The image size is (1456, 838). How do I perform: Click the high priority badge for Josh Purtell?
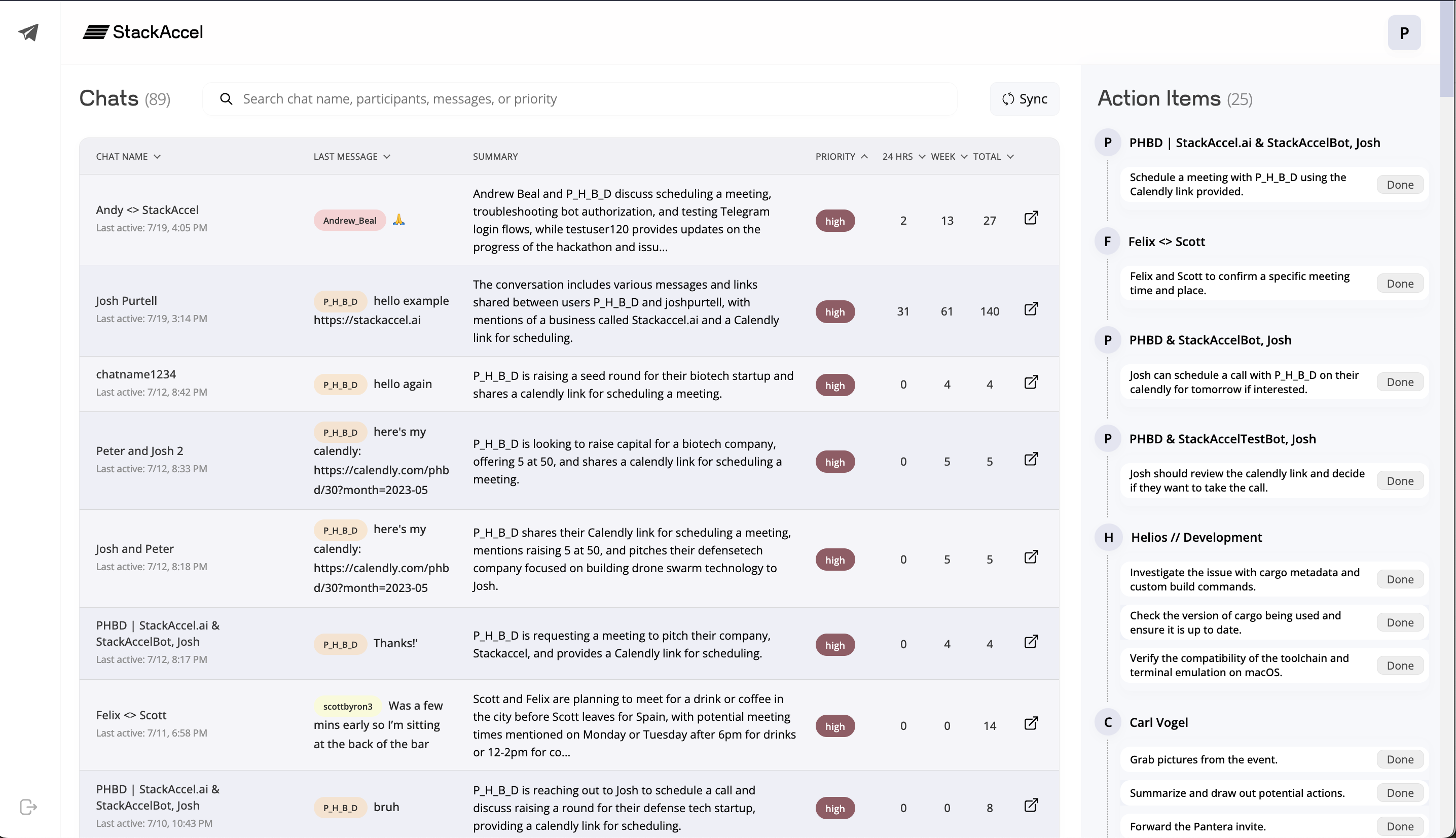click(x=835, y=312)
